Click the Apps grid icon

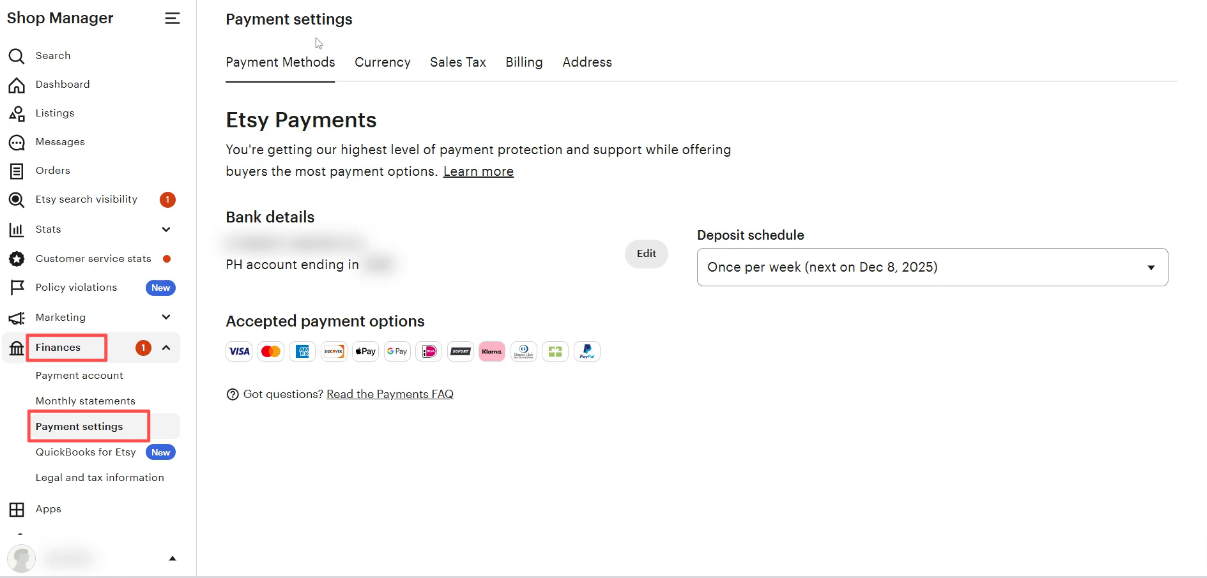(16, 510)
